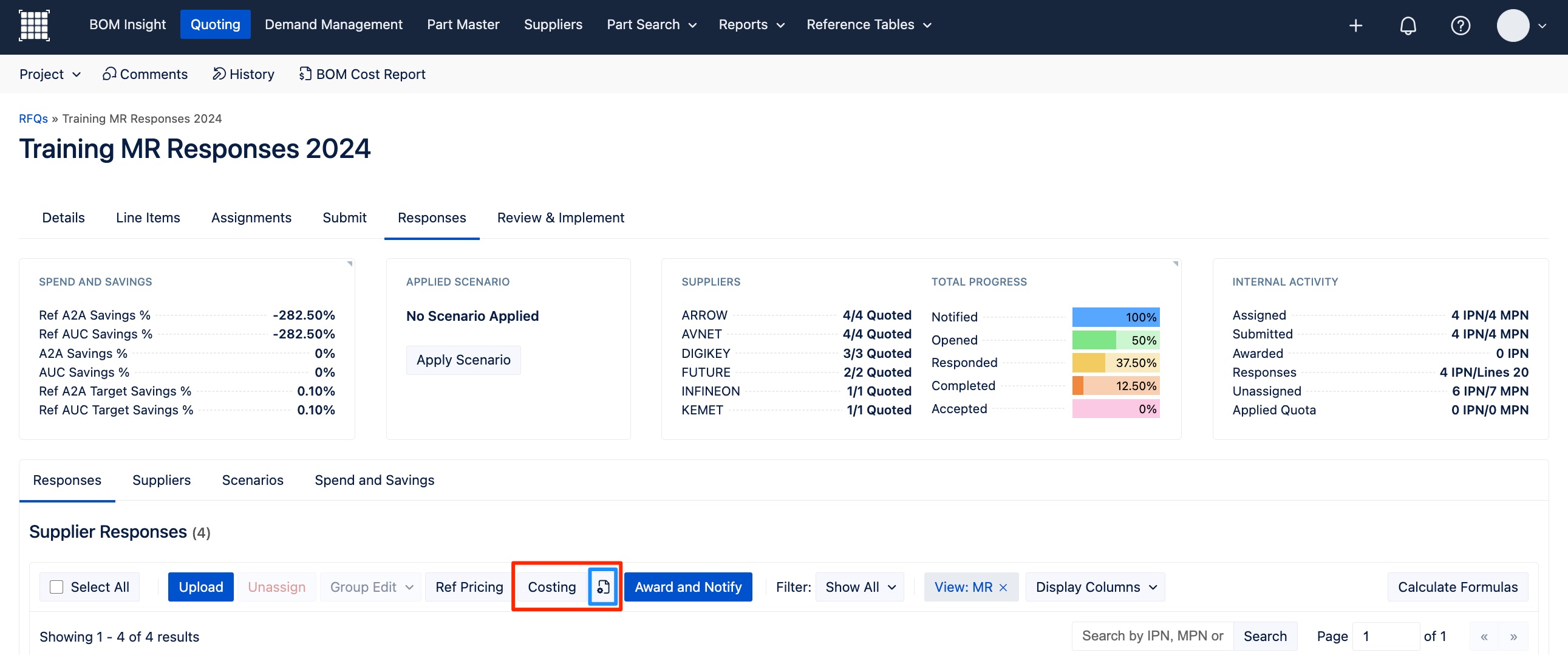Open the Part Search dropdown menu
This screenshot has width=1568, height=655.
coord(651,24)
